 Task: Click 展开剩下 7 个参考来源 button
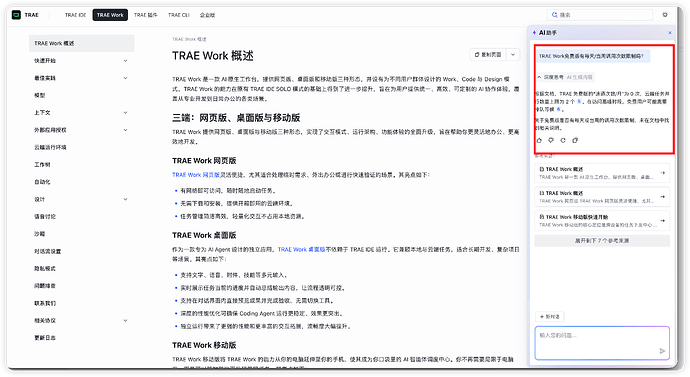click(x=602, y=241)
